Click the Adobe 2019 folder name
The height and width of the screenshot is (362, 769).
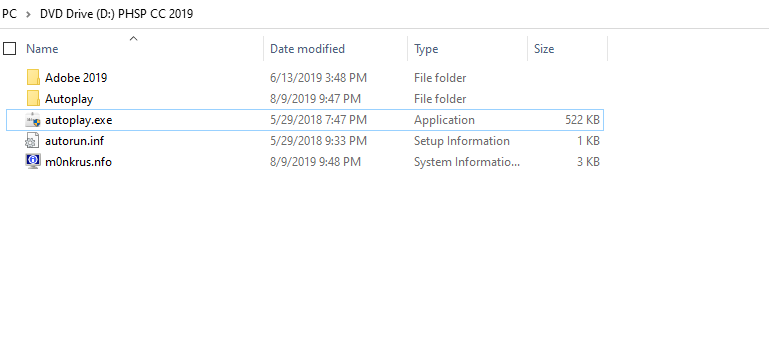76,78
